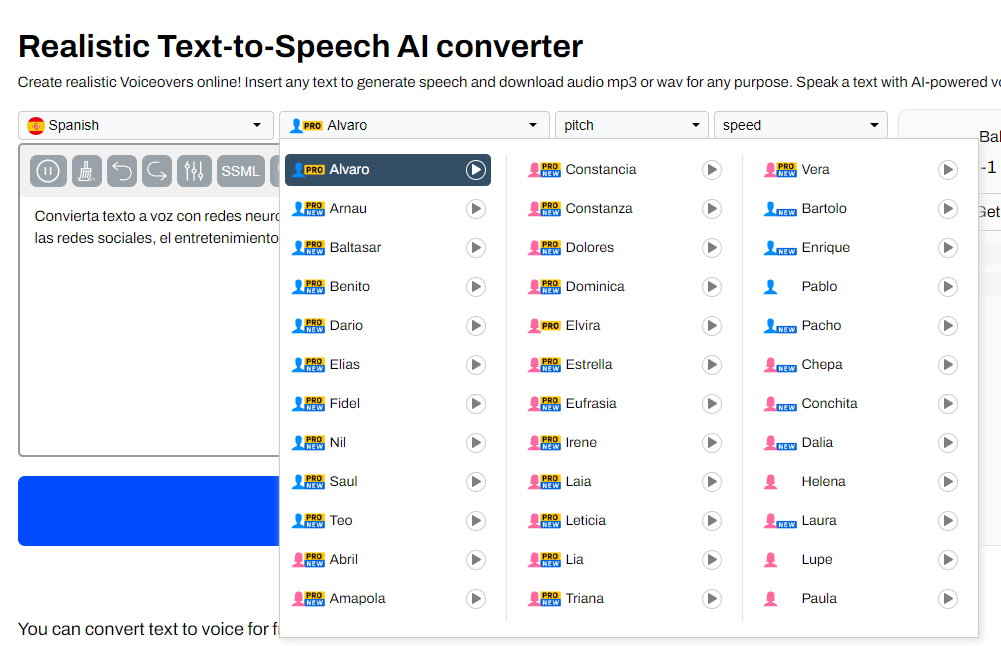Viewport: 1001px width, 646px height.
Task: Click the SSML toolbar button
Action: [x=241, y=171]
